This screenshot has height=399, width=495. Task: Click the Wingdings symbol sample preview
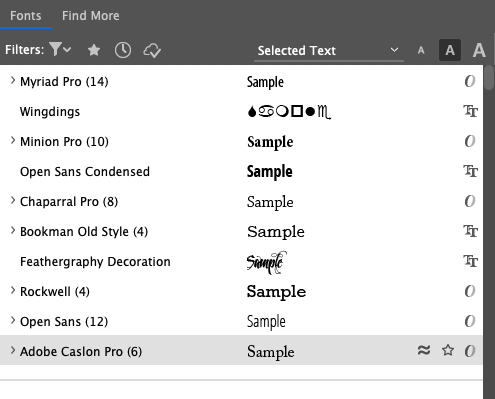tap(289, 112)
